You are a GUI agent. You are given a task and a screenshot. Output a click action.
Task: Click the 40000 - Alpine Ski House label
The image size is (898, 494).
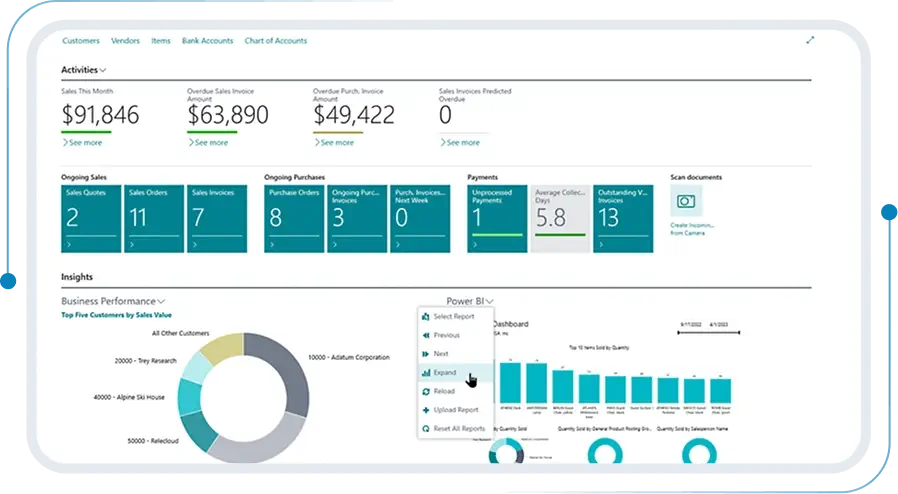coord(129,397)
